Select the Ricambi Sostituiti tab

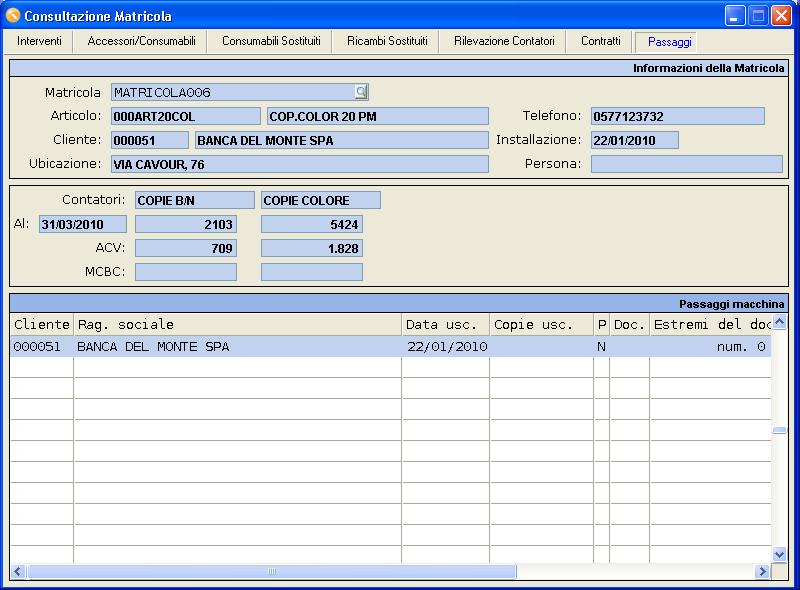pyautogui.click(x=387, y=41)
